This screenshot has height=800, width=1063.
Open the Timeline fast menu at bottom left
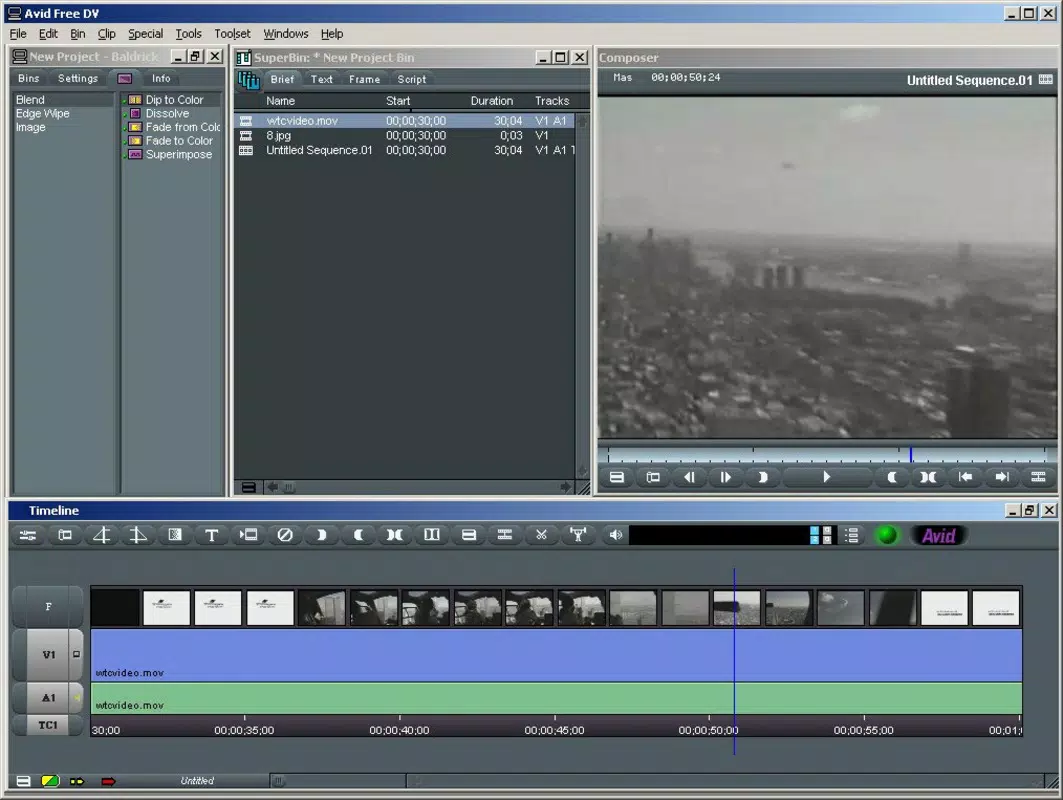(x=23, y=781)
